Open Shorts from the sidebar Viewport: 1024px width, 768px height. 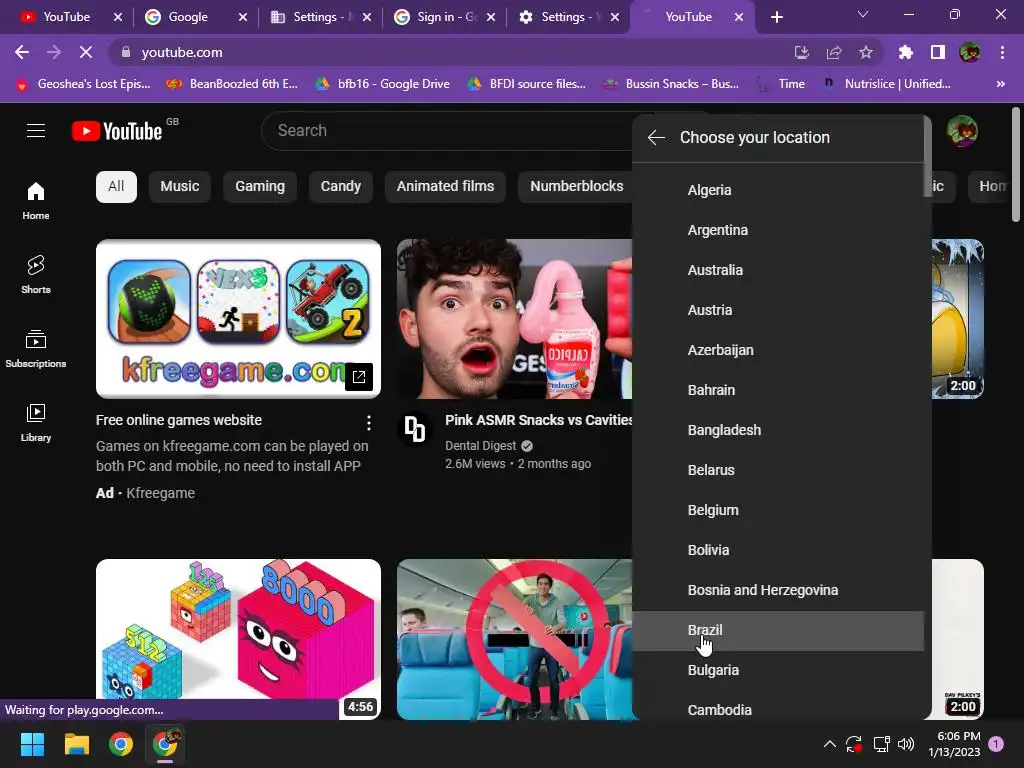[36, 274]
